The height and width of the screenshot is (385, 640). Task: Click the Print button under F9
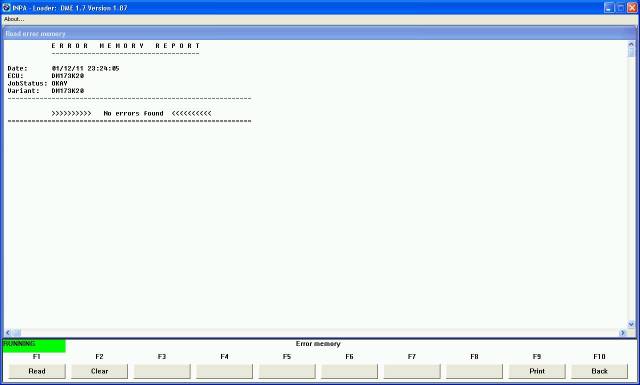tap(537, 371)
